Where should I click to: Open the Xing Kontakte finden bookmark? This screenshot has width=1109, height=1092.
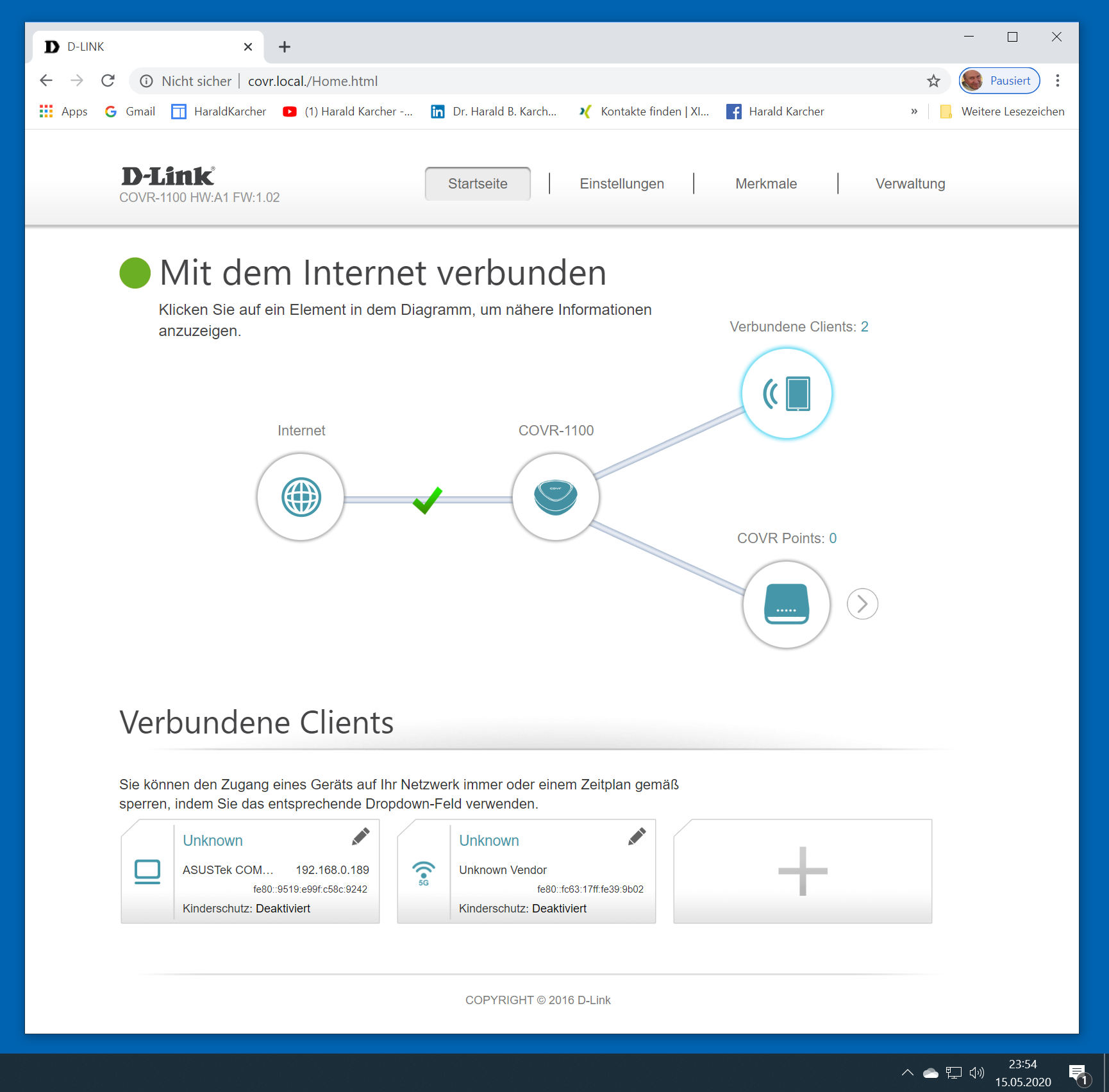pyautogui.click(x=644, y=112)
